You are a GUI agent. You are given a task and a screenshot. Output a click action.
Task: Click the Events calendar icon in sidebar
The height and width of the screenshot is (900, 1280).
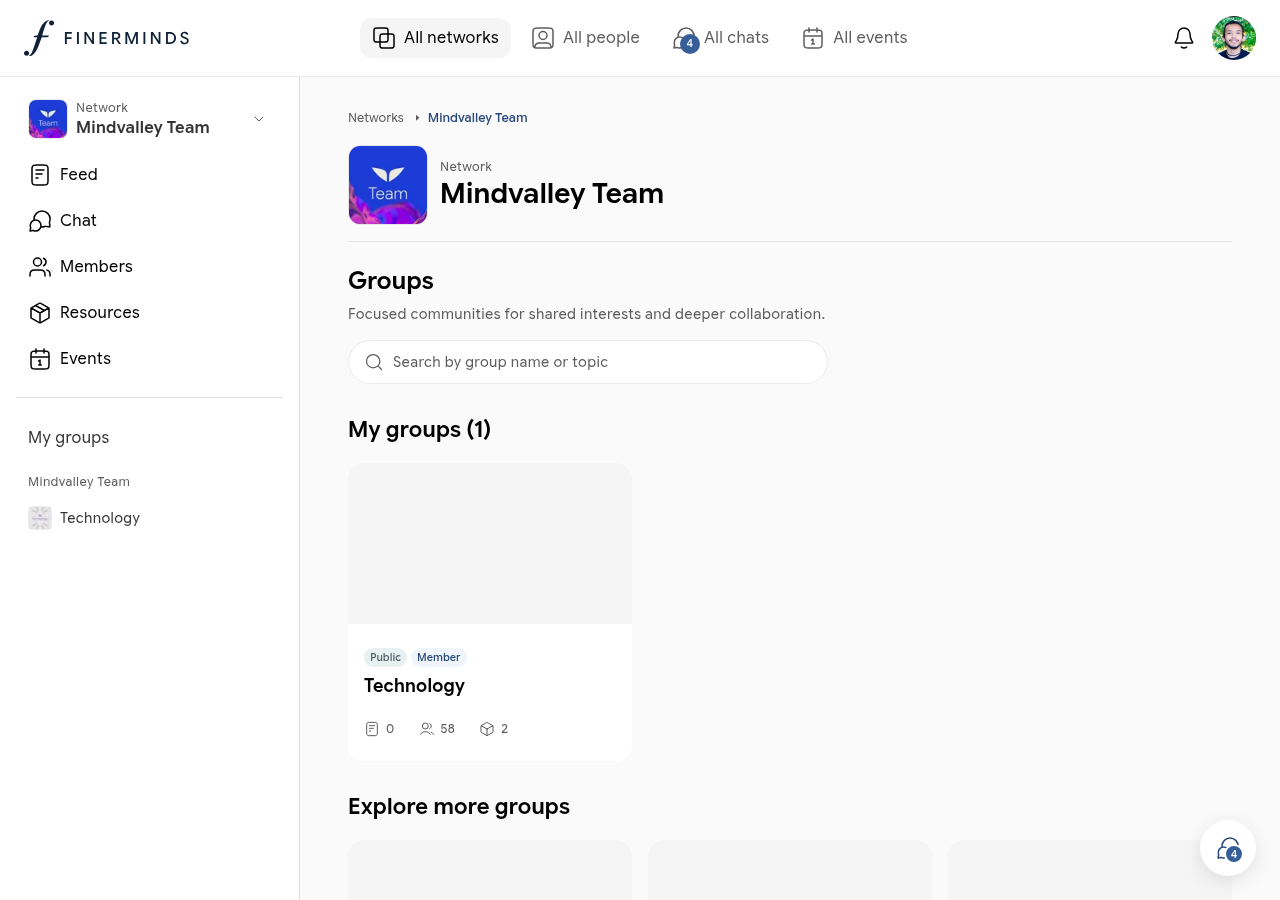point(40,359)
